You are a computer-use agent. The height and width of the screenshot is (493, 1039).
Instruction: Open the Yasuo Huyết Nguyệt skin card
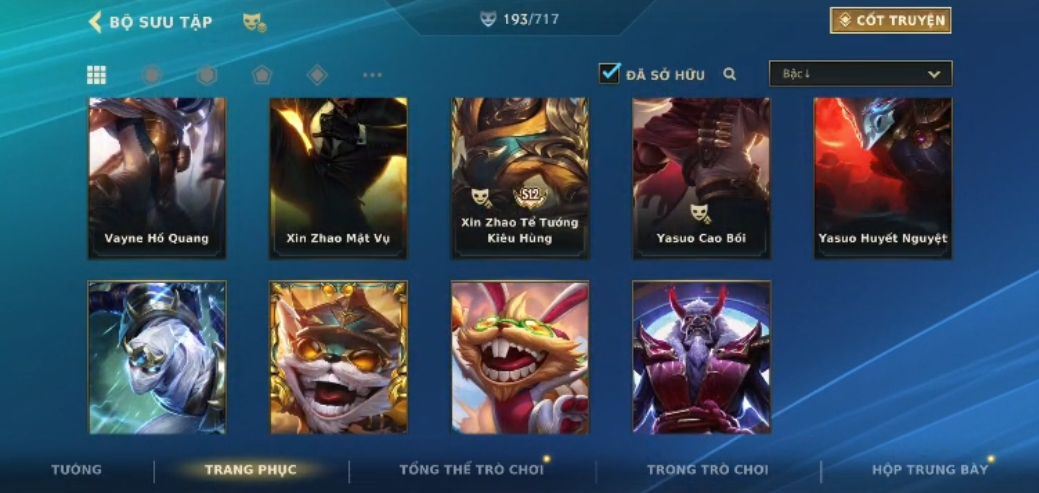coord(883,178)
